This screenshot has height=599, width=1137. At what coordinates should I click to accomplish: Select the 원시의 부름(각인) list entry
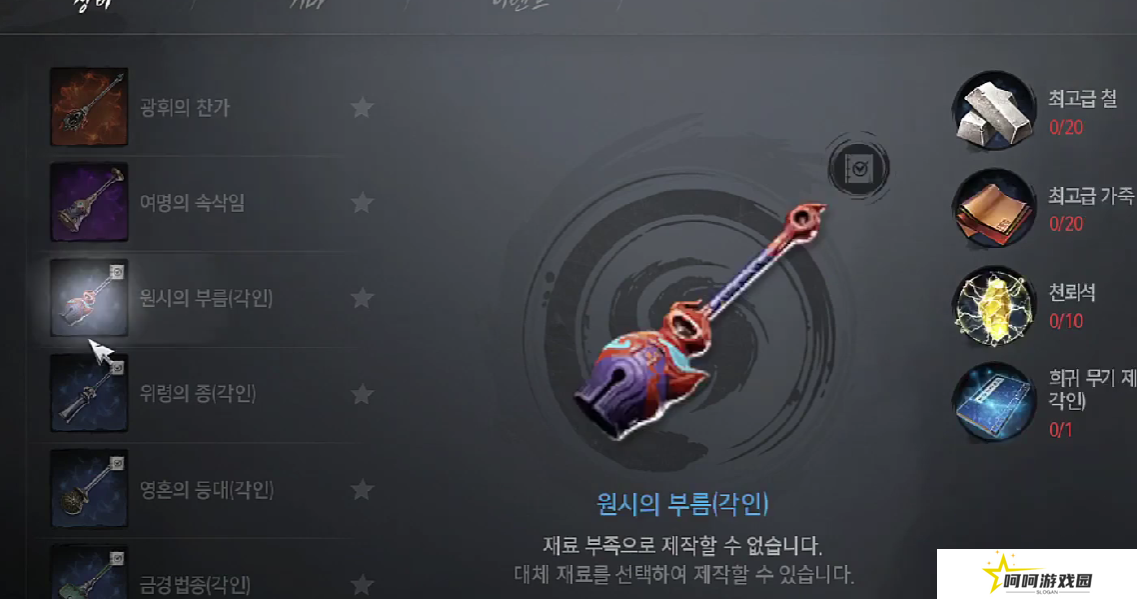click(x=203, y=298)
